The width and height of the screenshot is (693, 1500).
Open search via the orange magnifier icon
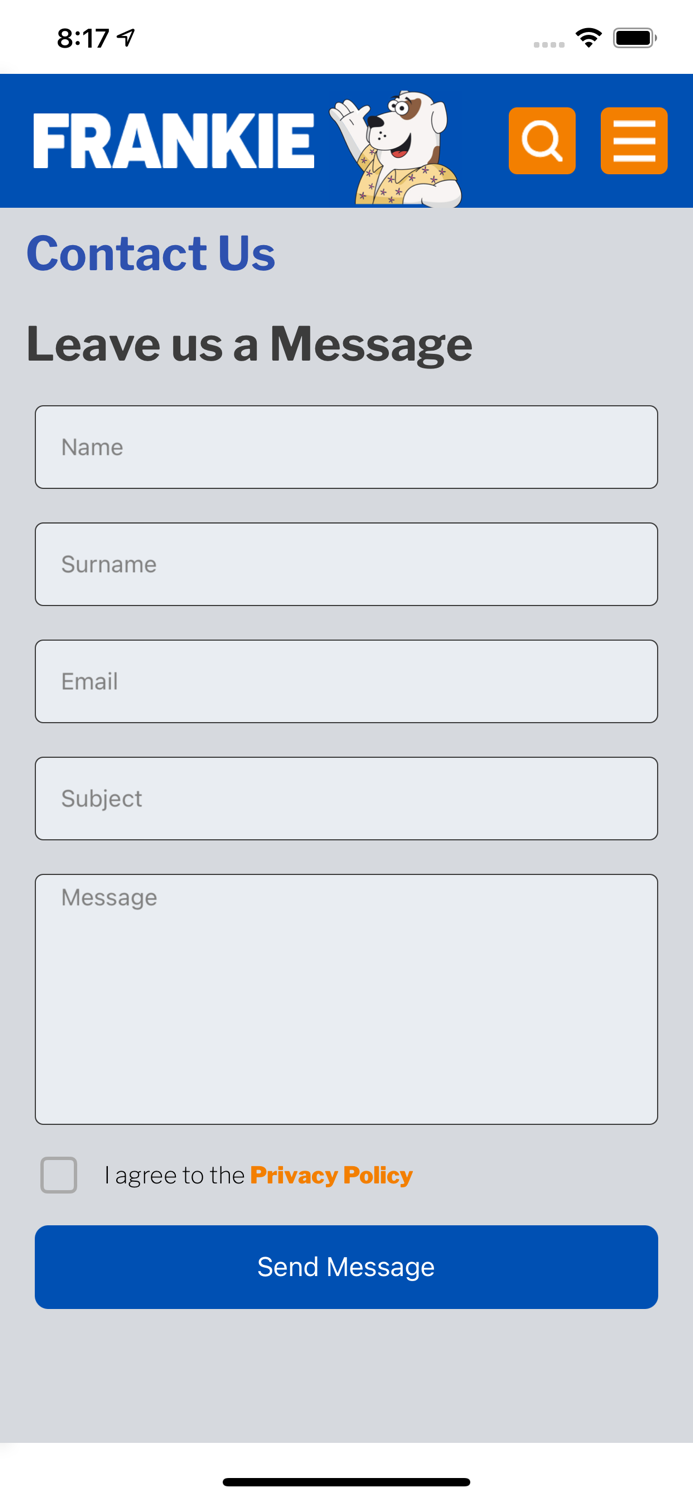[x=542, y=141]
